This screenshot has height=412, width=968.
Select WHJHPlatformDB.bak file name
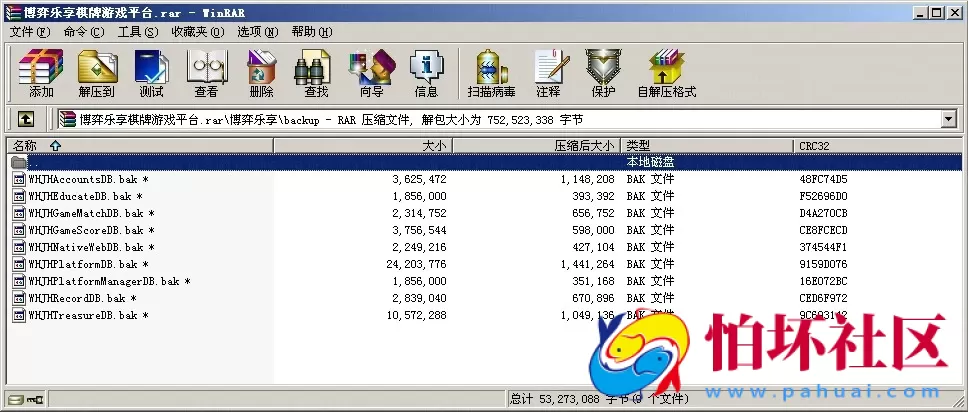(83, 264)
